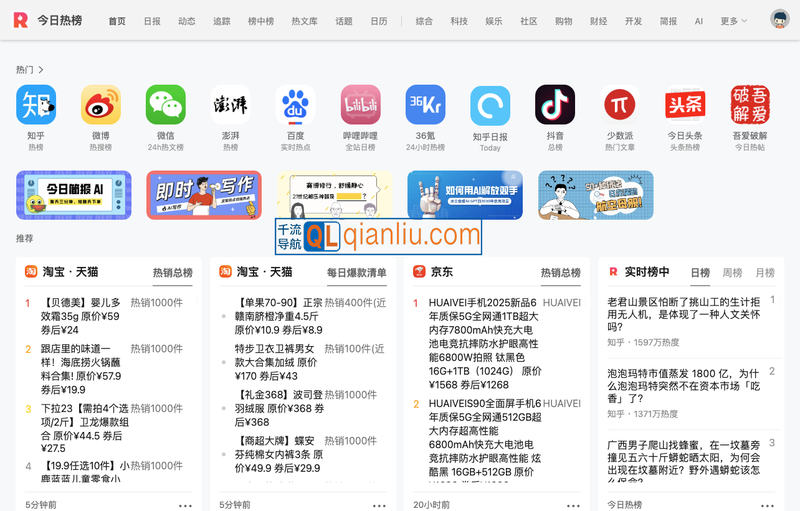Select the 财经 category
Viewport: 800px width, 511px height.
click(x=598, y=21)
